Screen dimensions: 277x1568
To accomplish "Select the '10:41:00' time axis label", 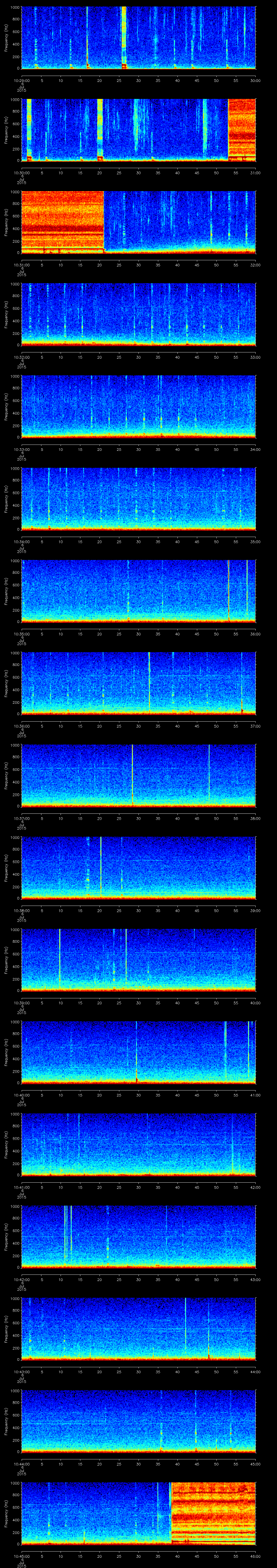I will (x=21, y=1187).
